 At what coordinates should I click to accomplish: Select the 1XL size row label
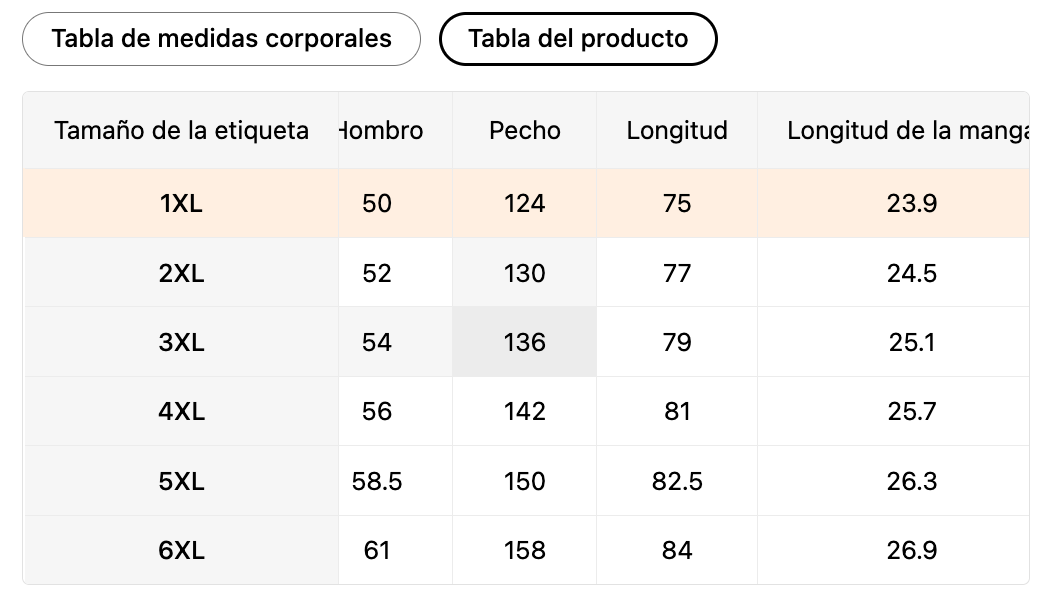click(x=181, y=204)
